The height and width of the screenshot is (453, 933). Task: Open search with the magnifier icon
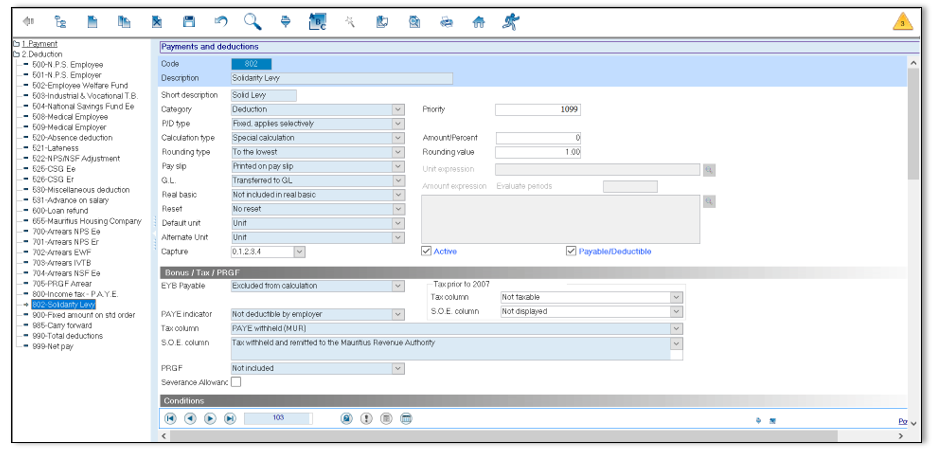[x=253, y=20]
